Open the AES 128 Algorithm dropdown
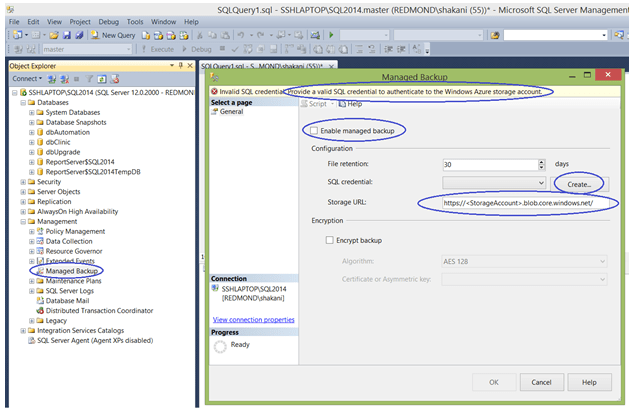This screenshot has width=635, height=416. pyautogui.click(x=524, y=262)
